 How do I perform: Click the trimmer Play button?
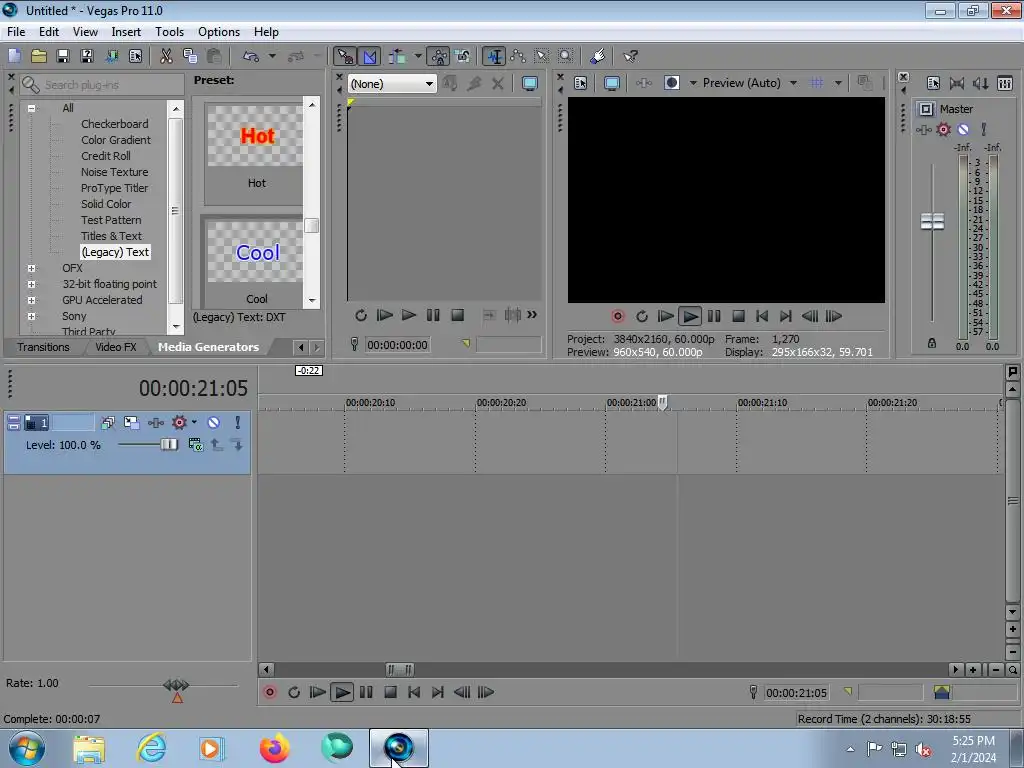click(409, 315)
